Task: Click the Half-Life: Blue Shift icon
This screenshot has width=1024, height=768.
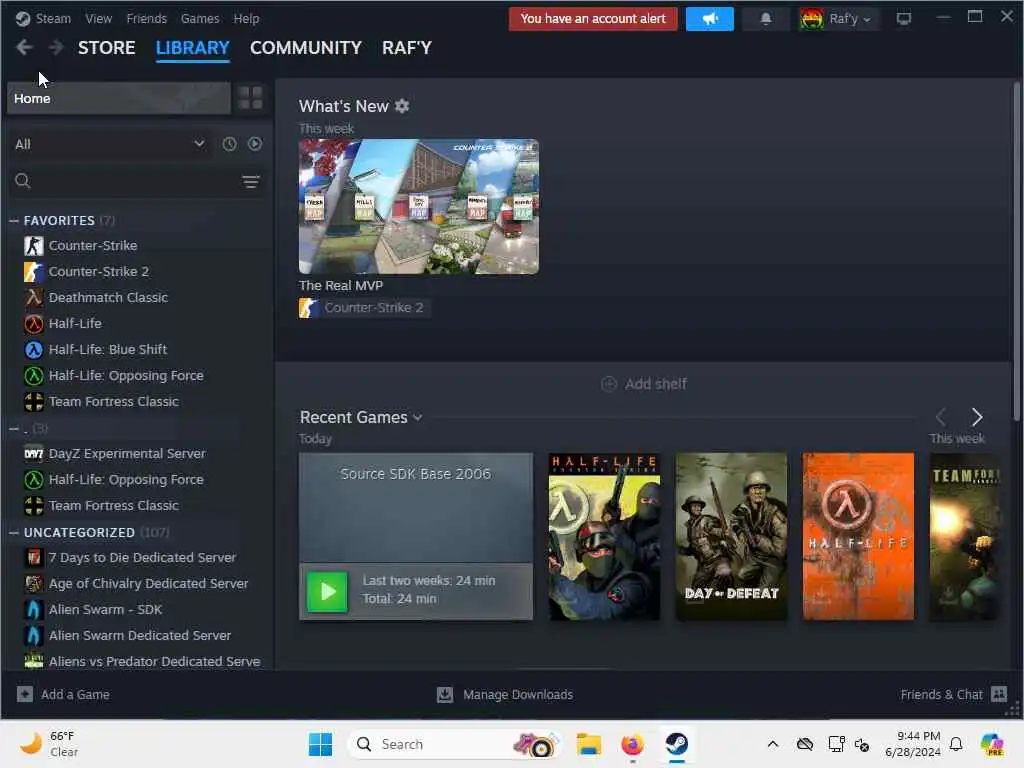Action: 34,349
